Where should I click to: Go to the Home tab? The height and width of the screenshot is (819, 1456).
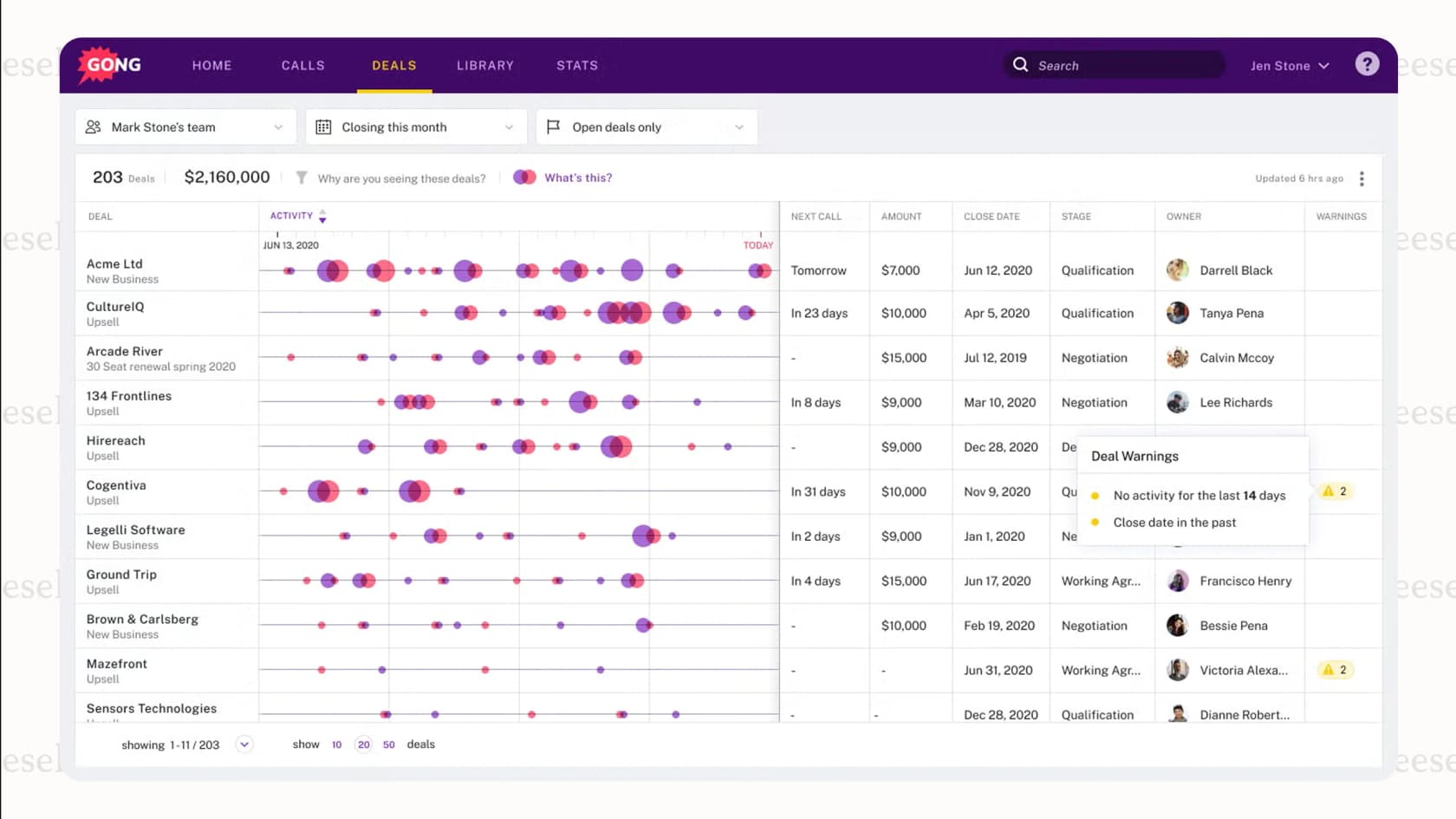pos(212,66)
